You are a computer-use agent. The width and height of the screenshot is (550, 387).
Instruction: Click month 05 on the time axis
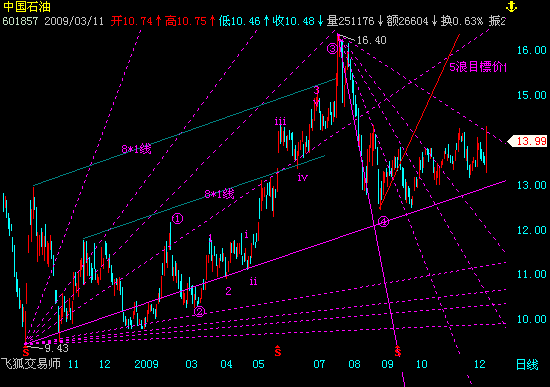(259, 364)
